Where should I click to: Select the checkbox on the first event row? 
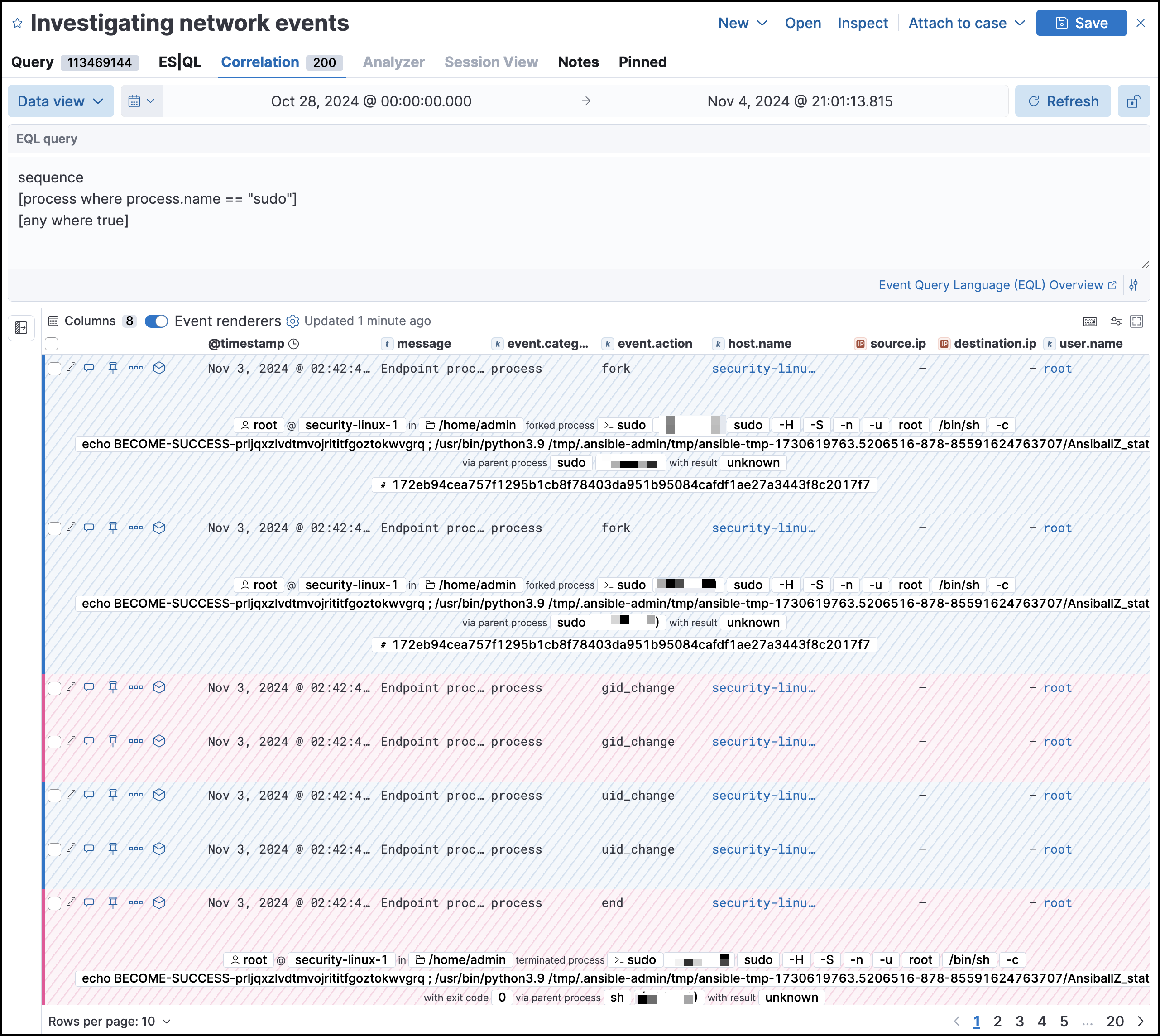[x=55, y=368]
